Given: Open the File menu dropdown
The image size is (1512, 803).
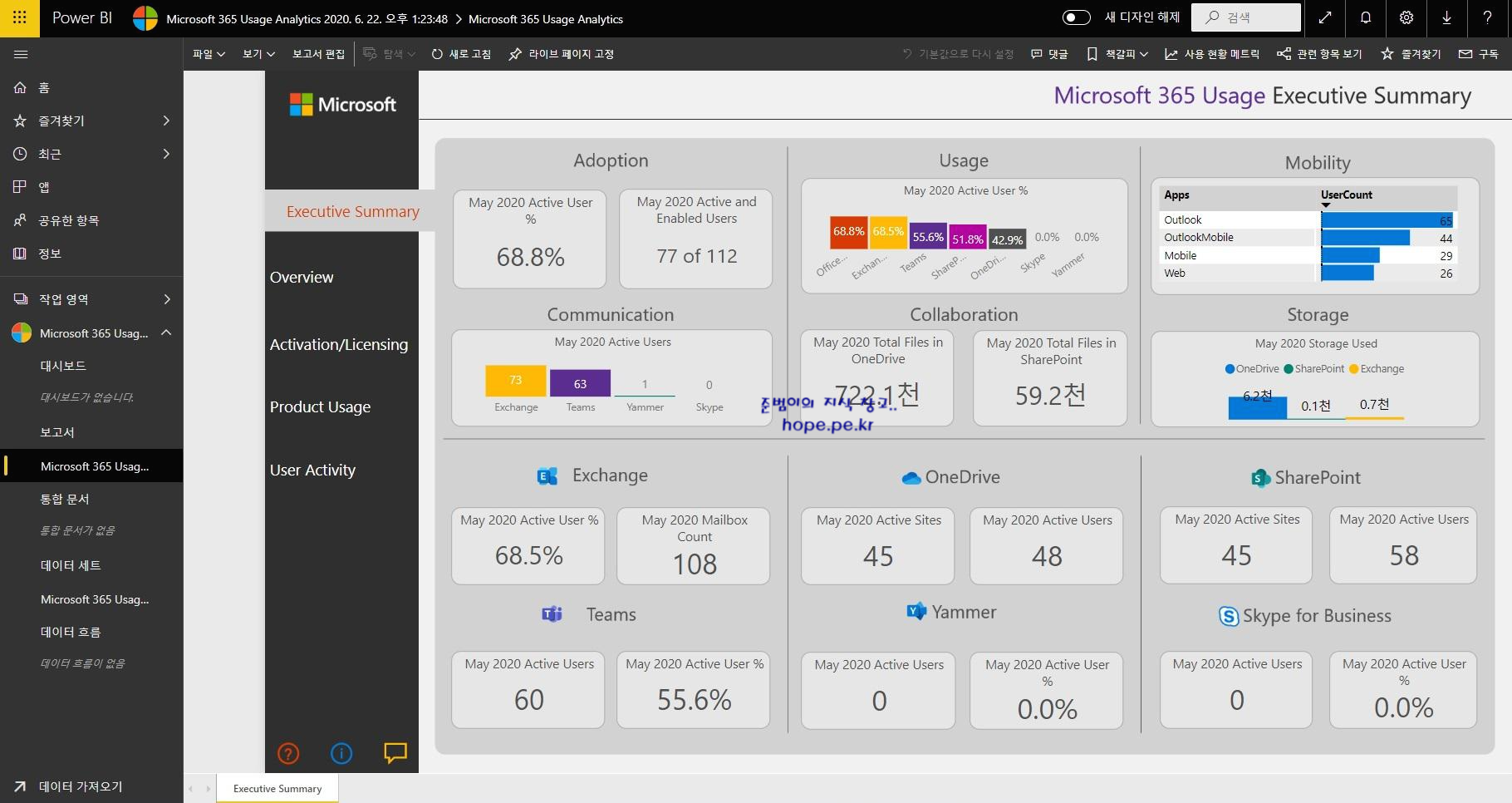Looking at the screenshot, I should click(x=209, y=54).
